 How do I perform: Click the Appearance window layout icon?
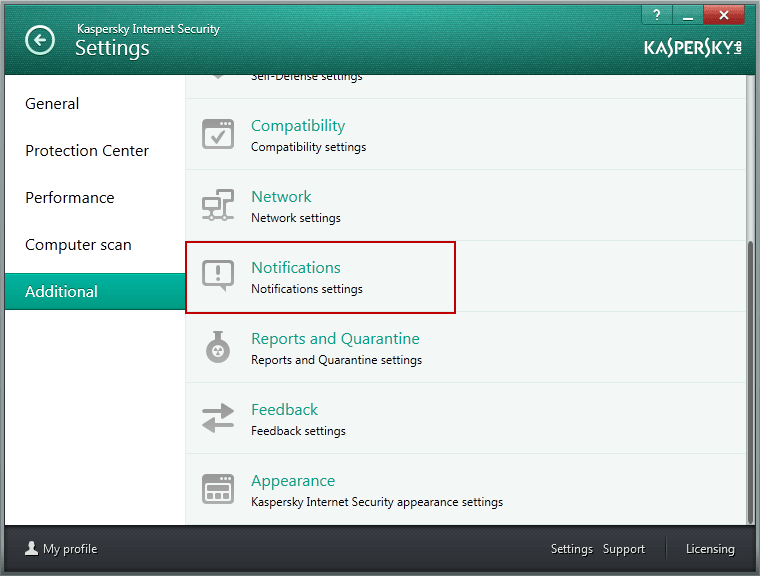(x=218, y=489)
